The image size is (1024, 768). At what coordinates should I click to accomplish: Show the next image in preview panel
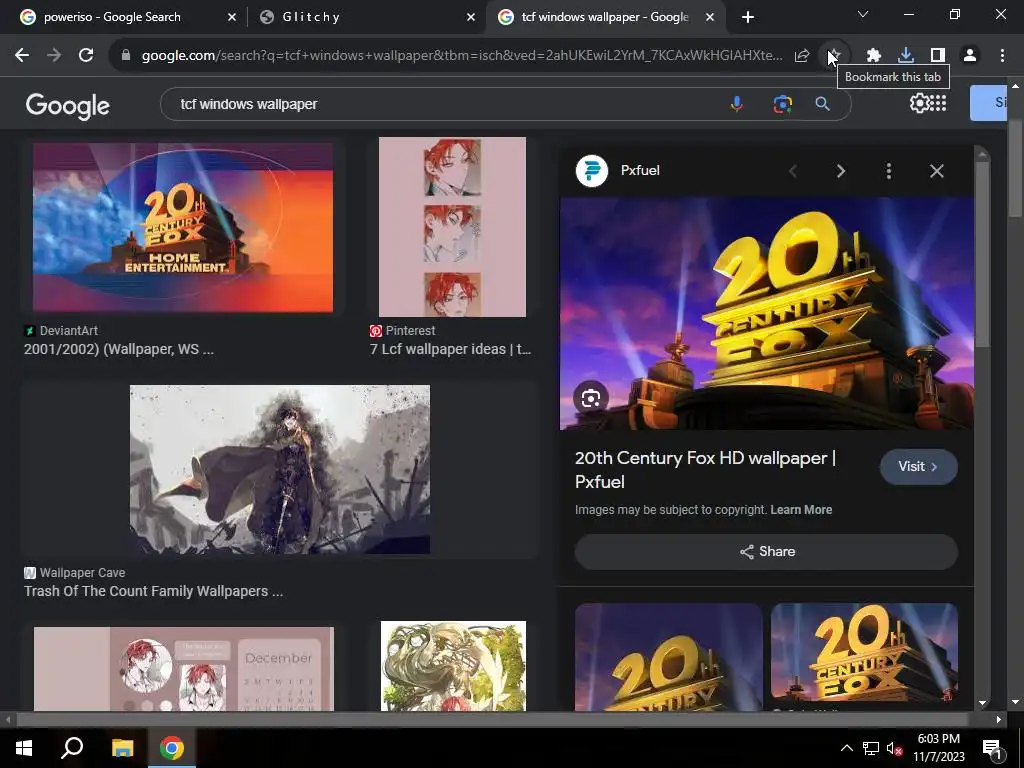point(840,171)
